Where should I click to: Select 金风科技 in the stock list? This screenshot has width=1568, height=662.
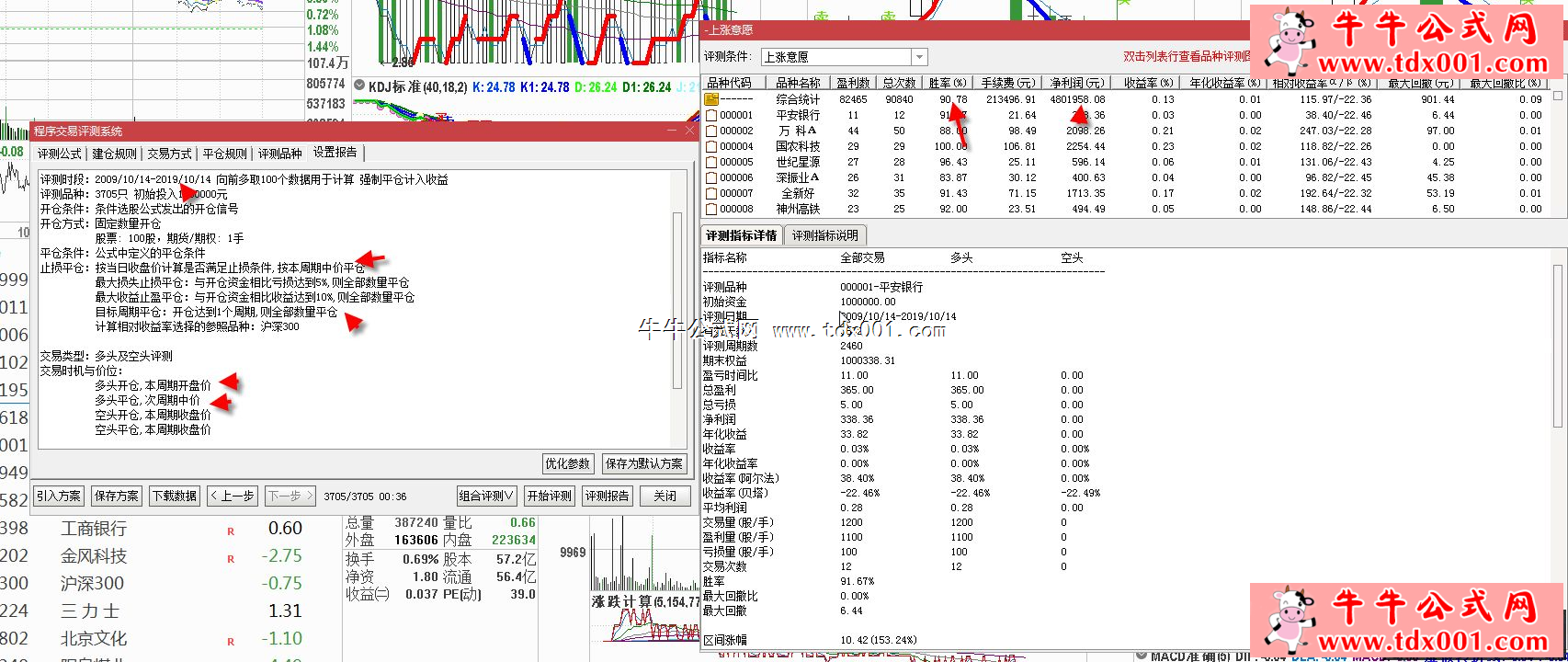click(x=94, y=556)
